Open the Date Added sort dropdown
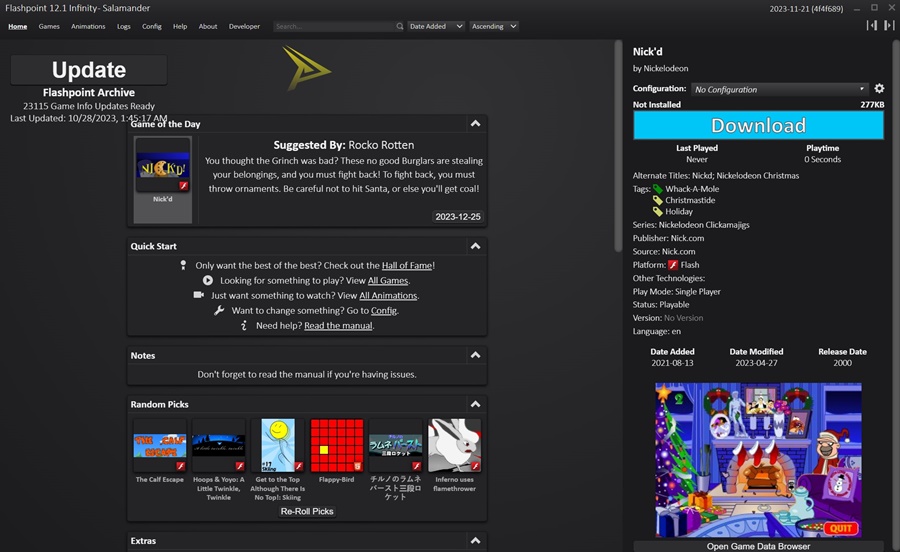The width and height of the screenshot is (900, 552). pyautogui.click(x=436, y=26)
